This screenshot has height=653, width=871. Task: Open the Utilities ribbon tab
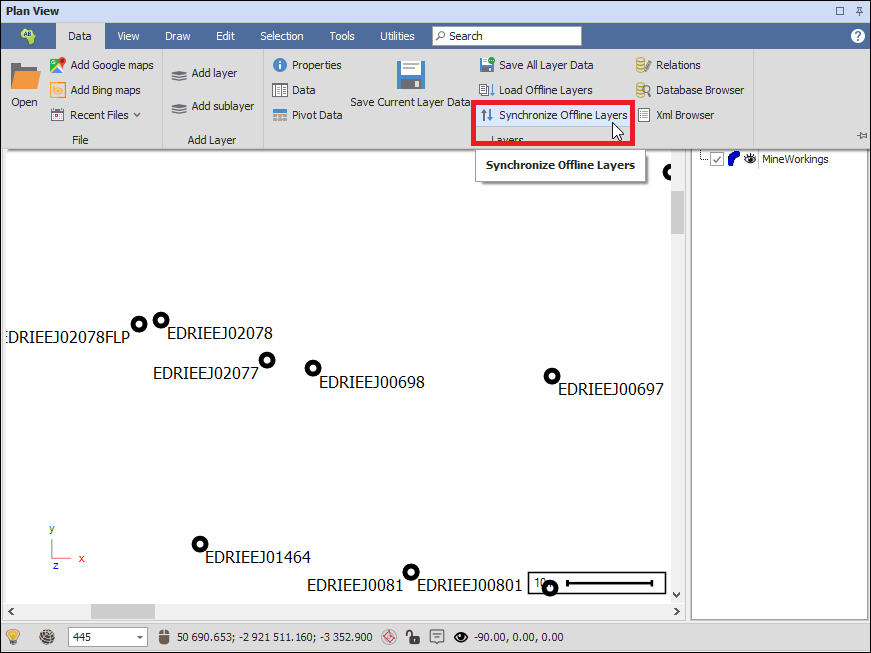tap(397, 36)
